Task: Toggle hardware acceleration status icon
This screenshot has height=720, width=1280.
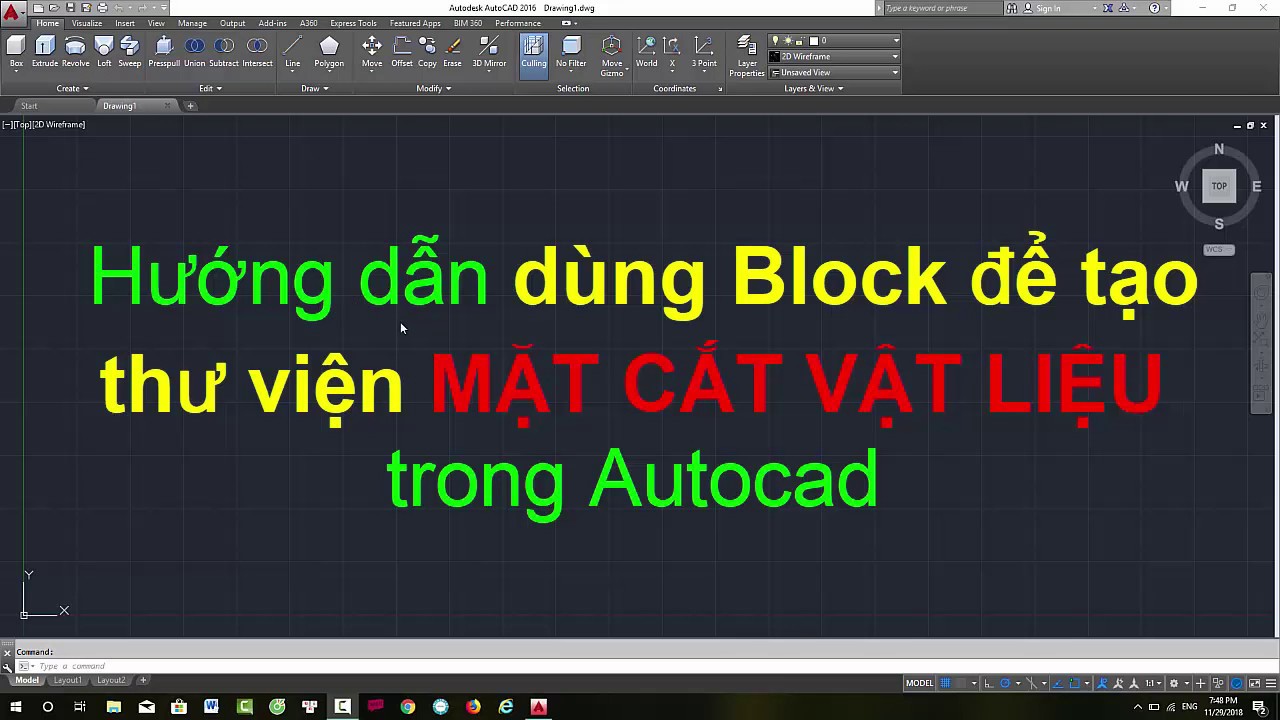Action: [x=1238, y=683]
